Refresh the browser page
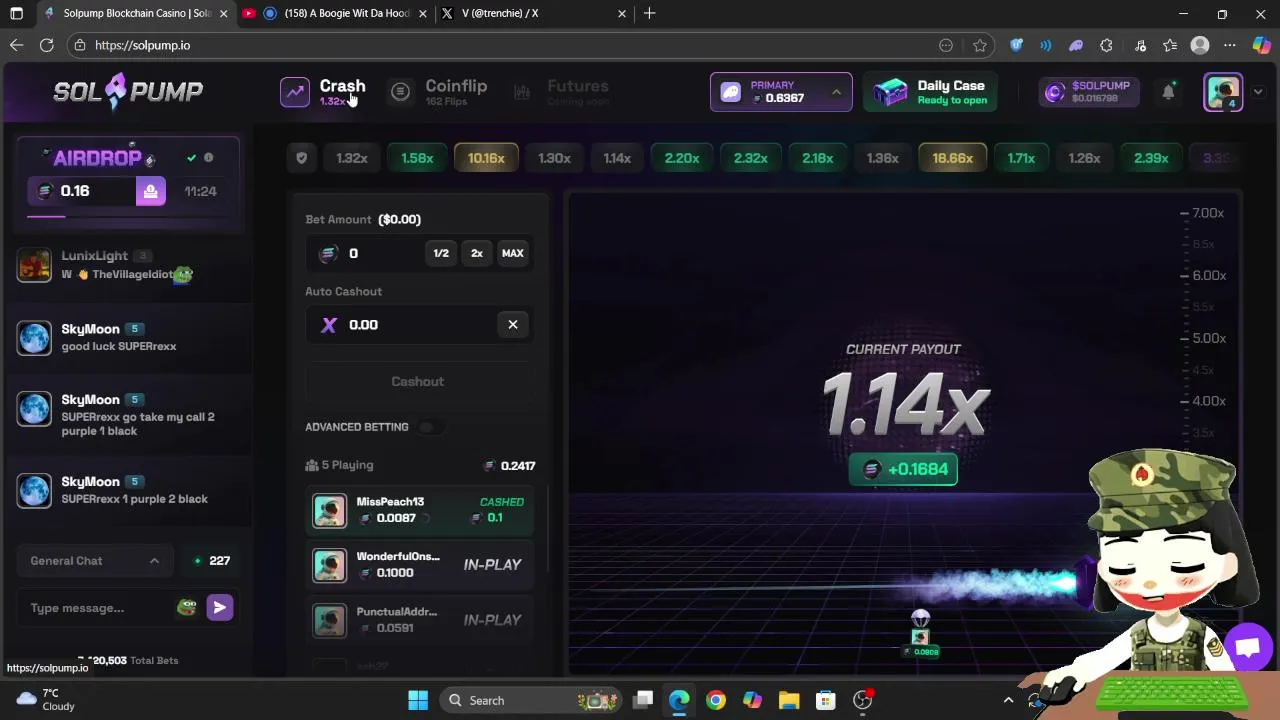 coord(46,45)
